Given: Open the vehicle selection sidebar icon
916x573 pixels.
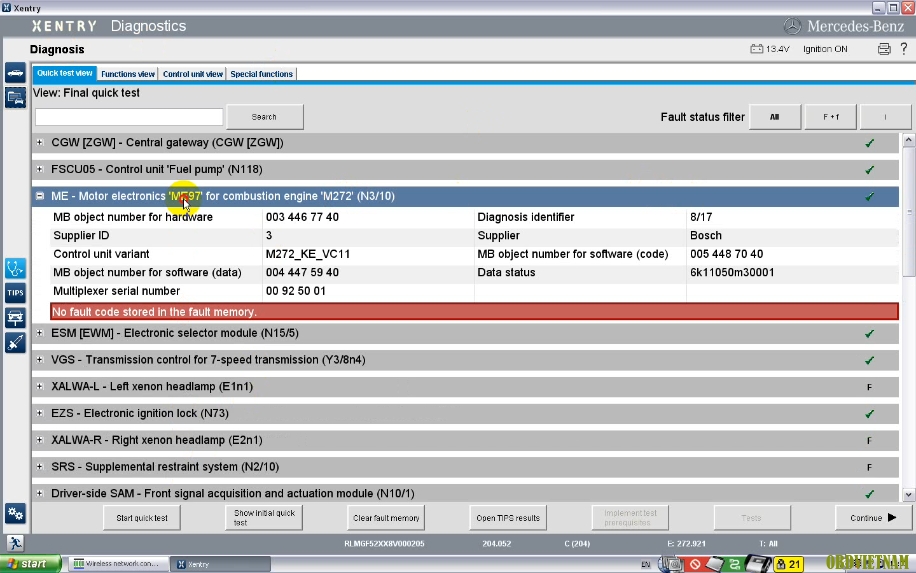Looking at the screenshot, I should click(x=15, y=73).
